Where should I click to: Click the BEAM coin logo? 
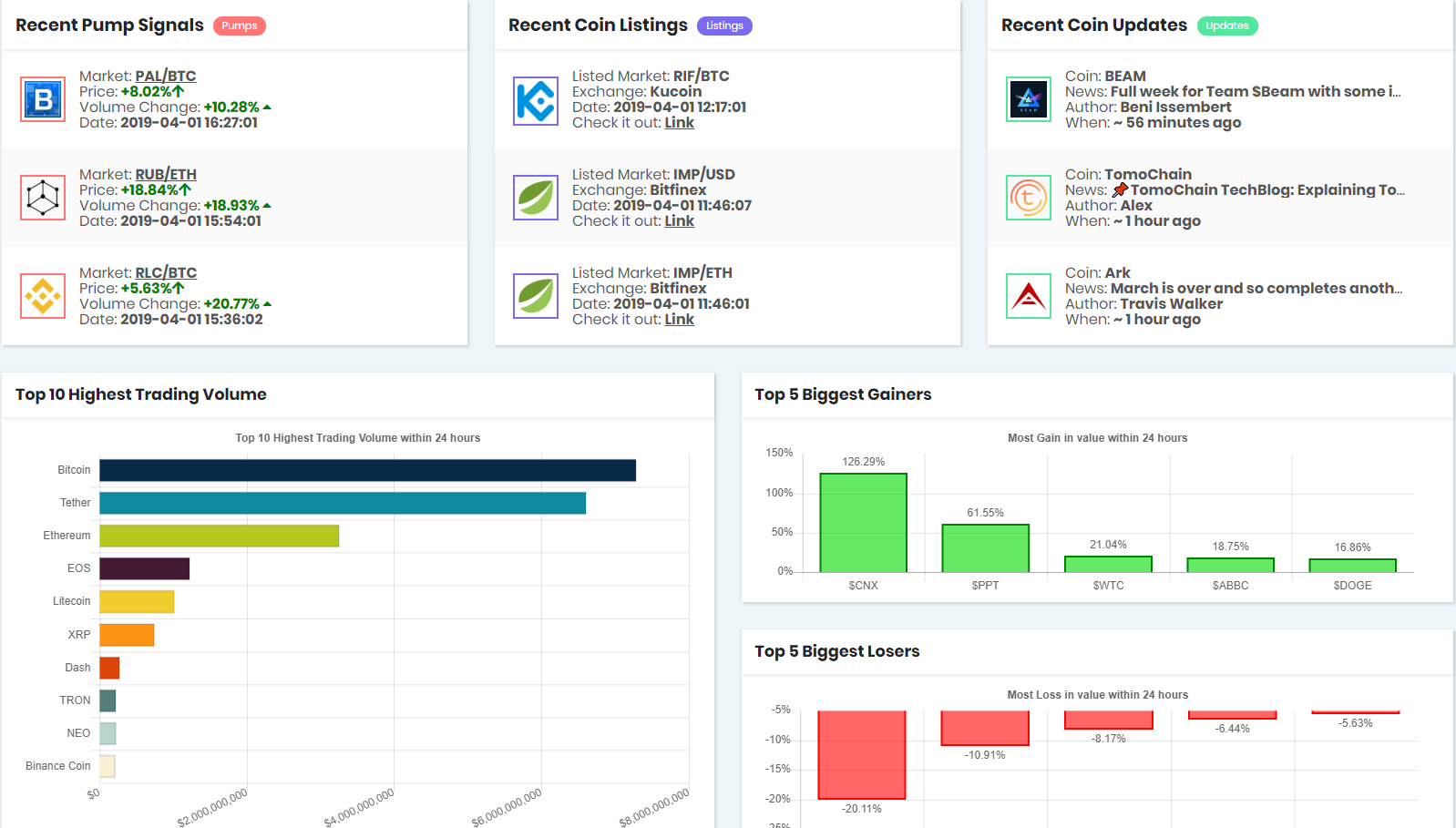click(1029, 99)
